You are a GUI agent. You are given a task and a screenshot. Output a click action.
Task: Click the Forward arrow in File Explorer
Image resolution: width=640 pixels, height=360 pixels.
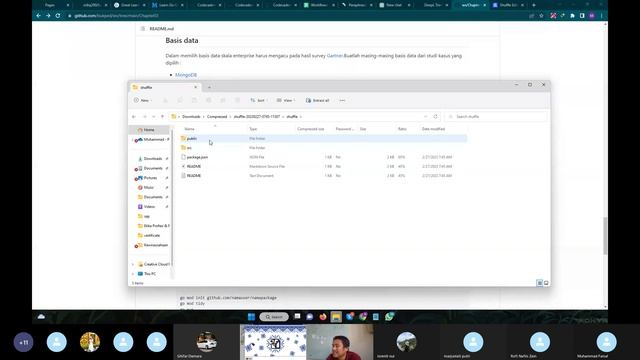coord(144,117)
